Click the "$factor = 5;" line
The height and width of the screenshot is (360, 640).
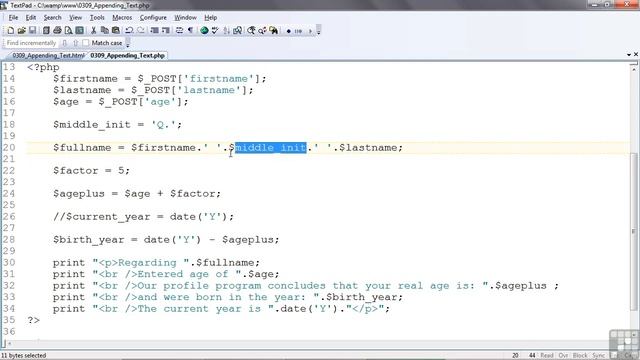point(91,171)
